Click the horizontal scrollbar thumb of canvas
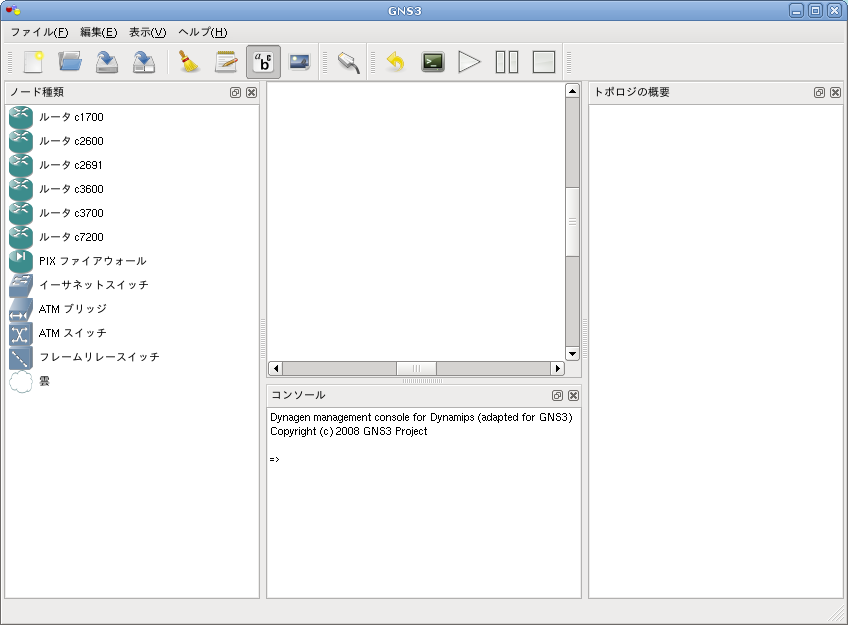Viewport: 848px width, 625px height. coord(416,368)
